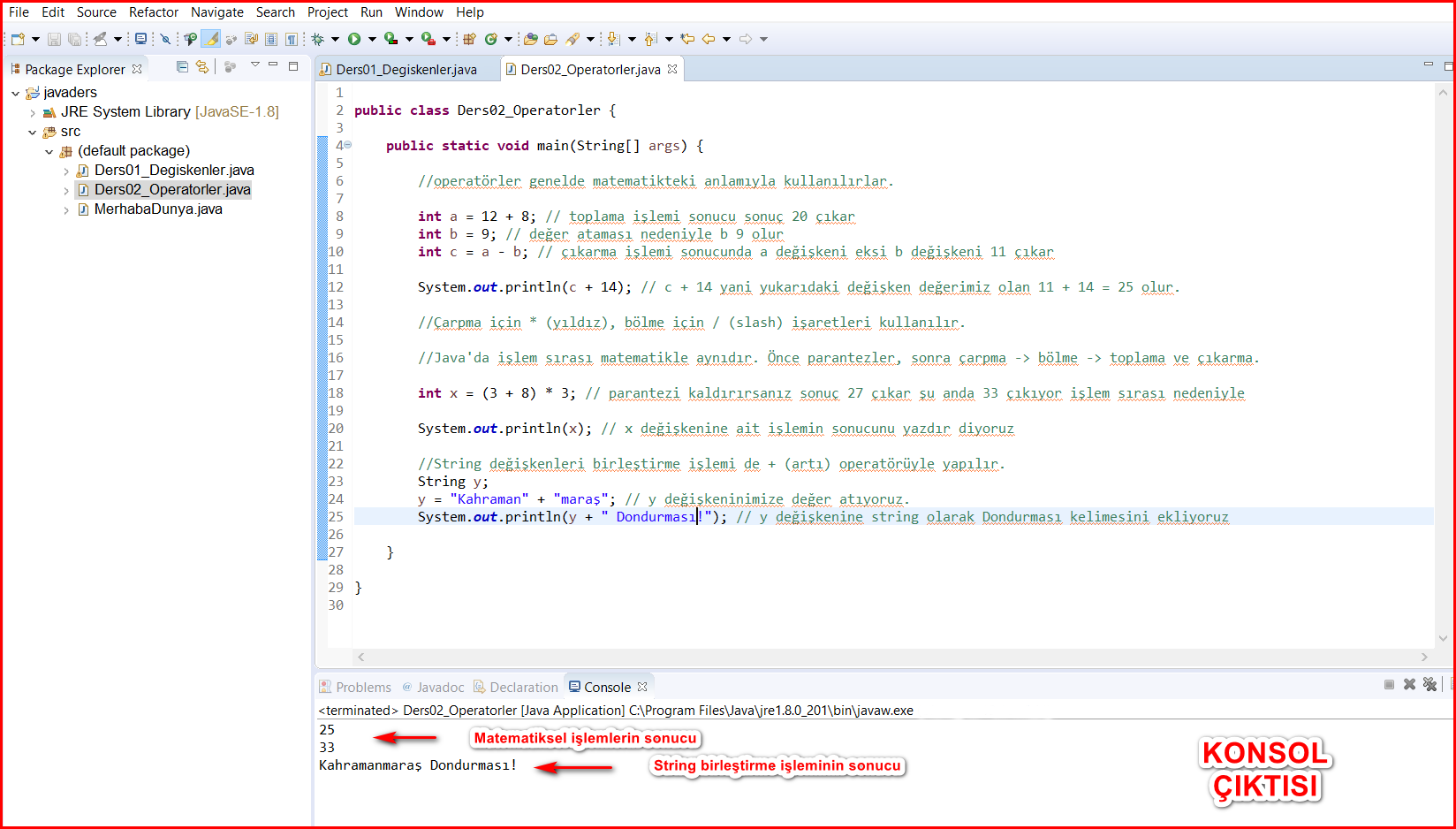Click the Skip All Breakpoints icon

pyautogui.click(x=165, y=39)
